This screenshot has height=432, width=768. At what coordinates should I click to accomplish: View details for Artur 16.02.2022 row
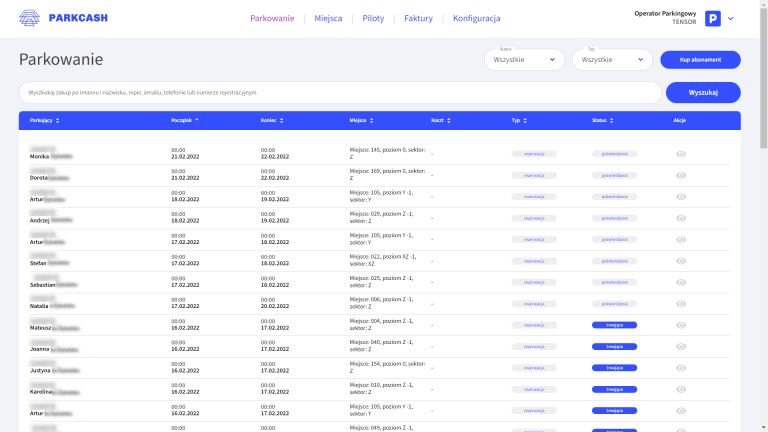pos(681,411)
